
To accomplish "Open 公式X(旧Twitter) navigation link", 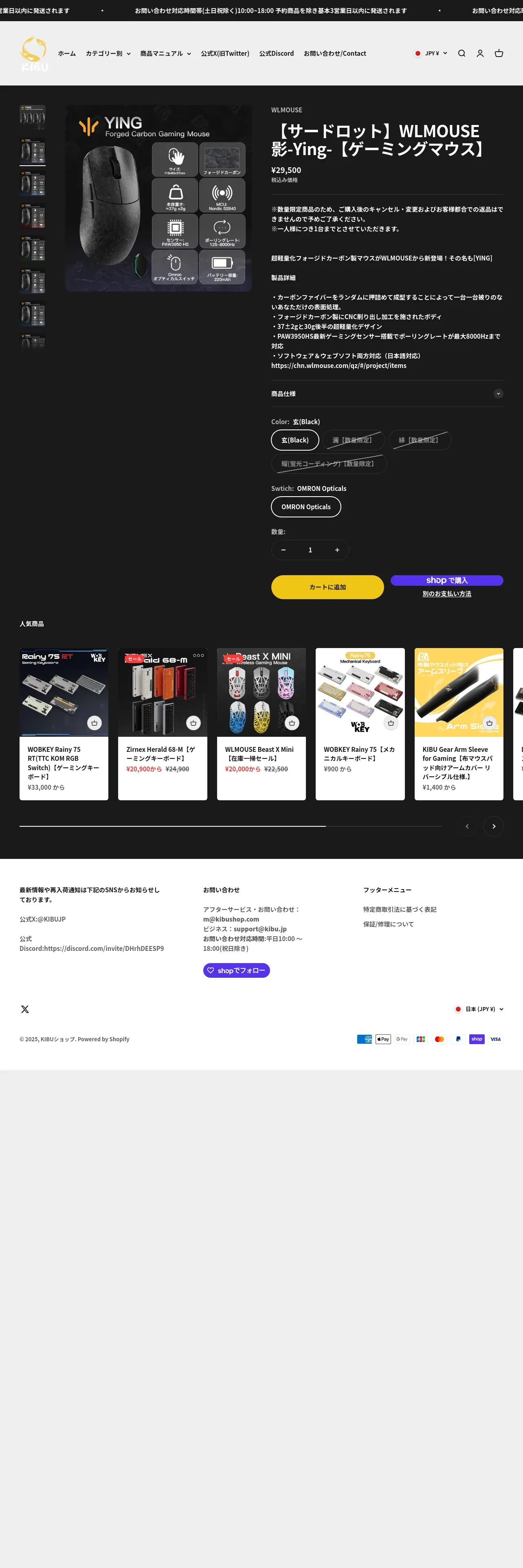I will (225, 54).
